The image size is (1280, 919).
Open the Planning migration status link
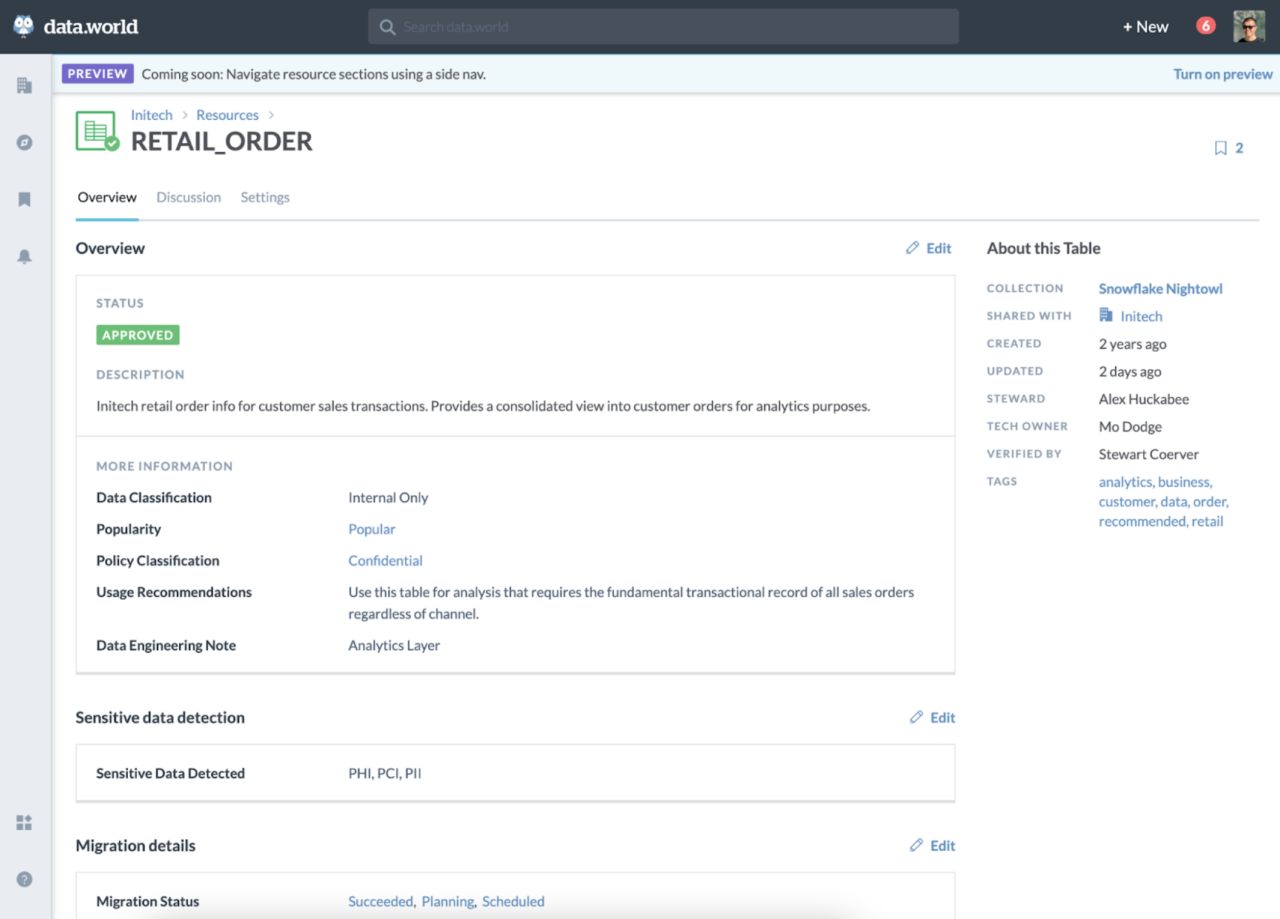(x=447, y=901)
